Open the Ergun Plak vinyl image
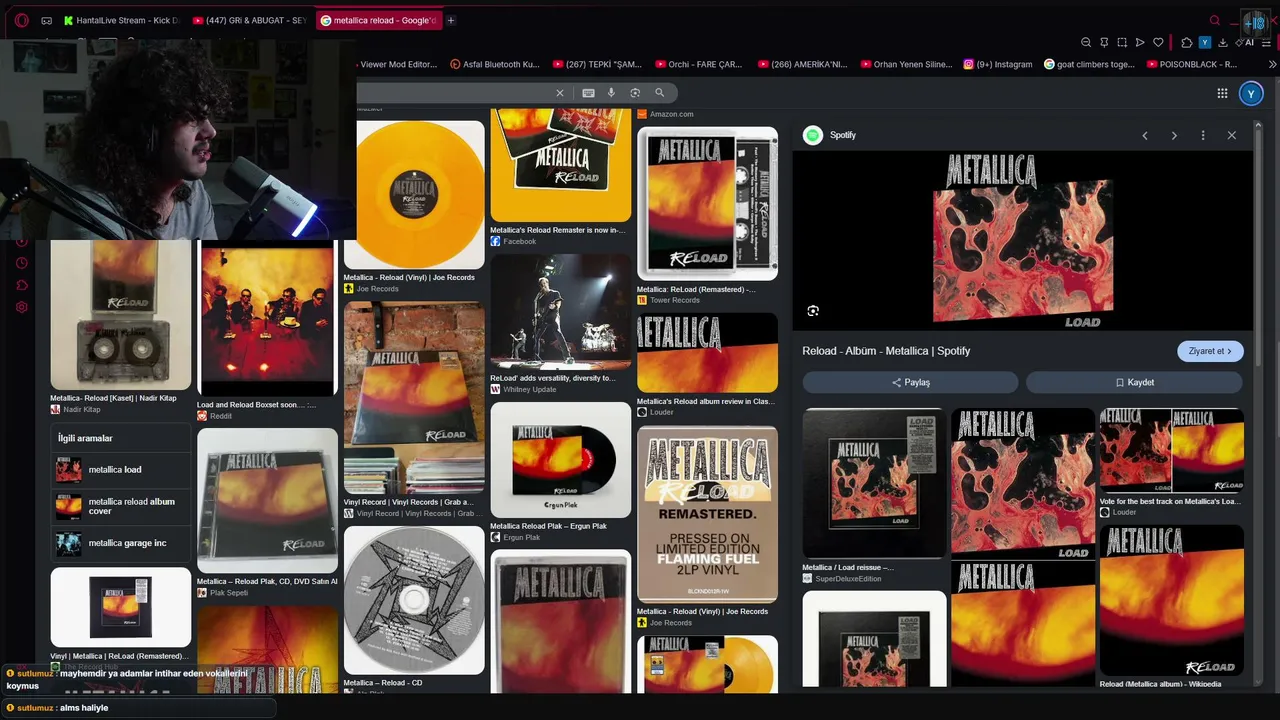1280x720 pixels. coord(561,460)
